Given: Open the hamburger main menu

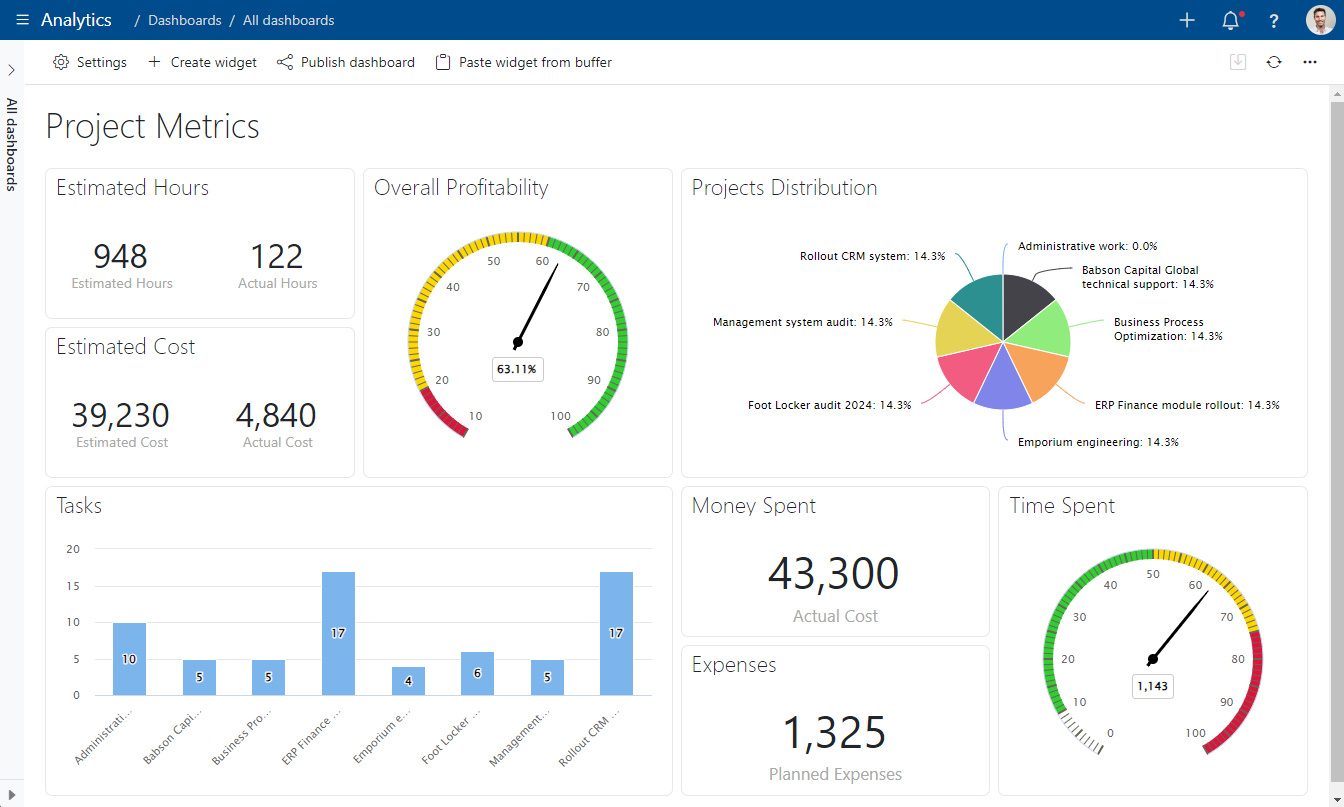Looking at the screenshot, I should [x=23, y=20].
